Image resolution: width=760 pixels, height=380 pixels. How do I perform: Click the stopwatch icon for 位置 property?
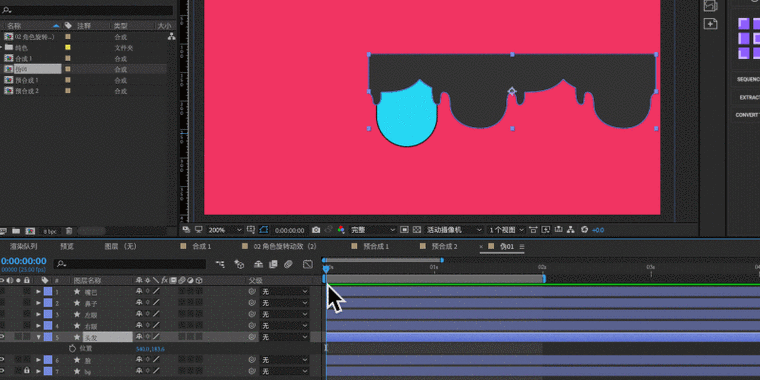click(73, 348)
